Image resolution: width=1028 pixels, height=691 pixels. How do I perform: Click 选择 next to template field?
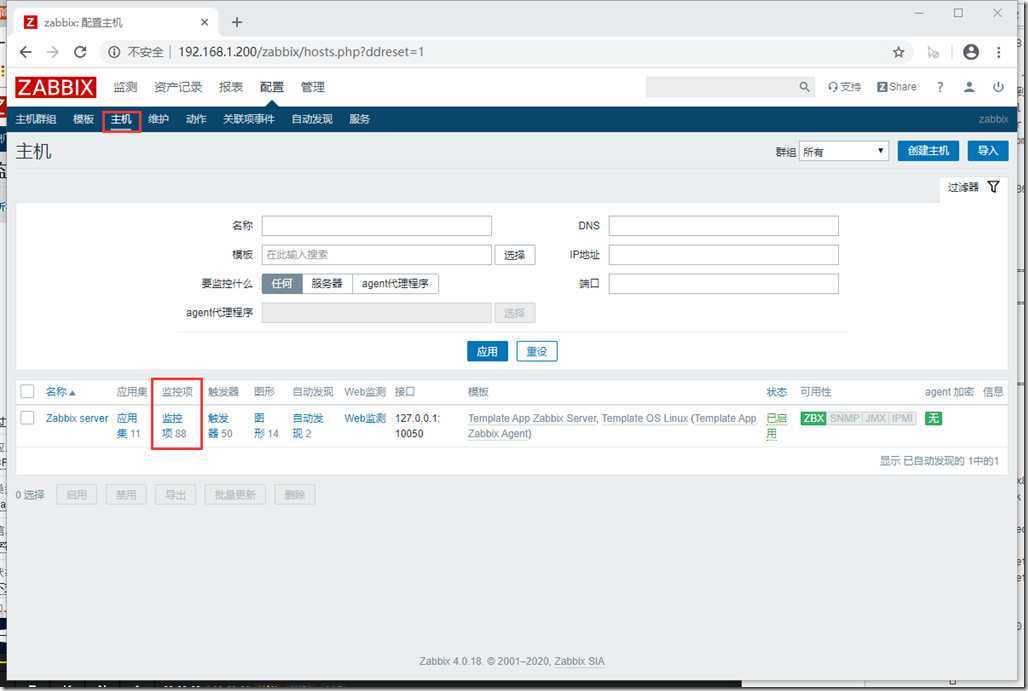pos(515,255)
